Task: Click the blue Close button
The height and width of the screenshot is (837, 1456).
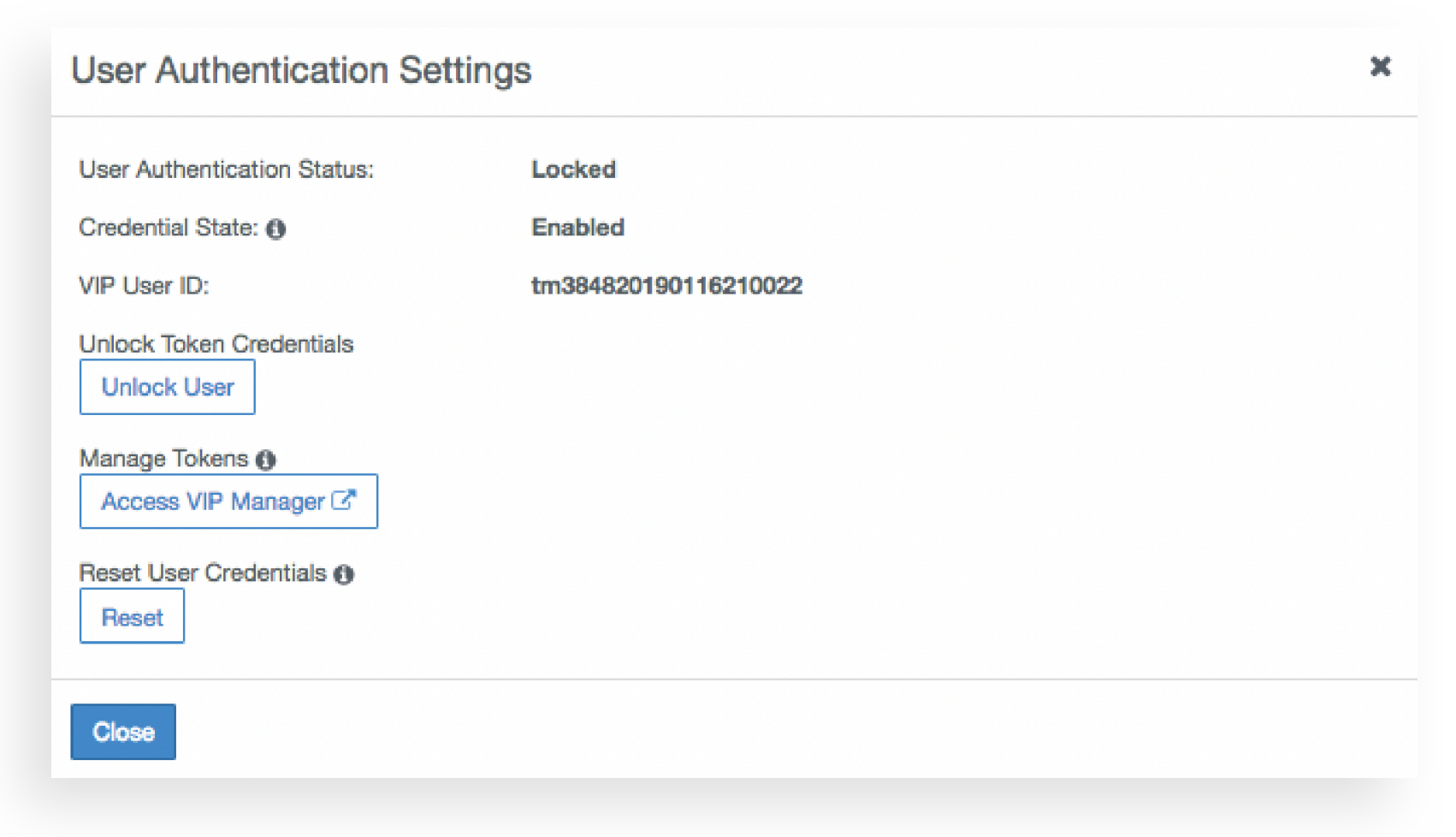Action: coord(123,732)
